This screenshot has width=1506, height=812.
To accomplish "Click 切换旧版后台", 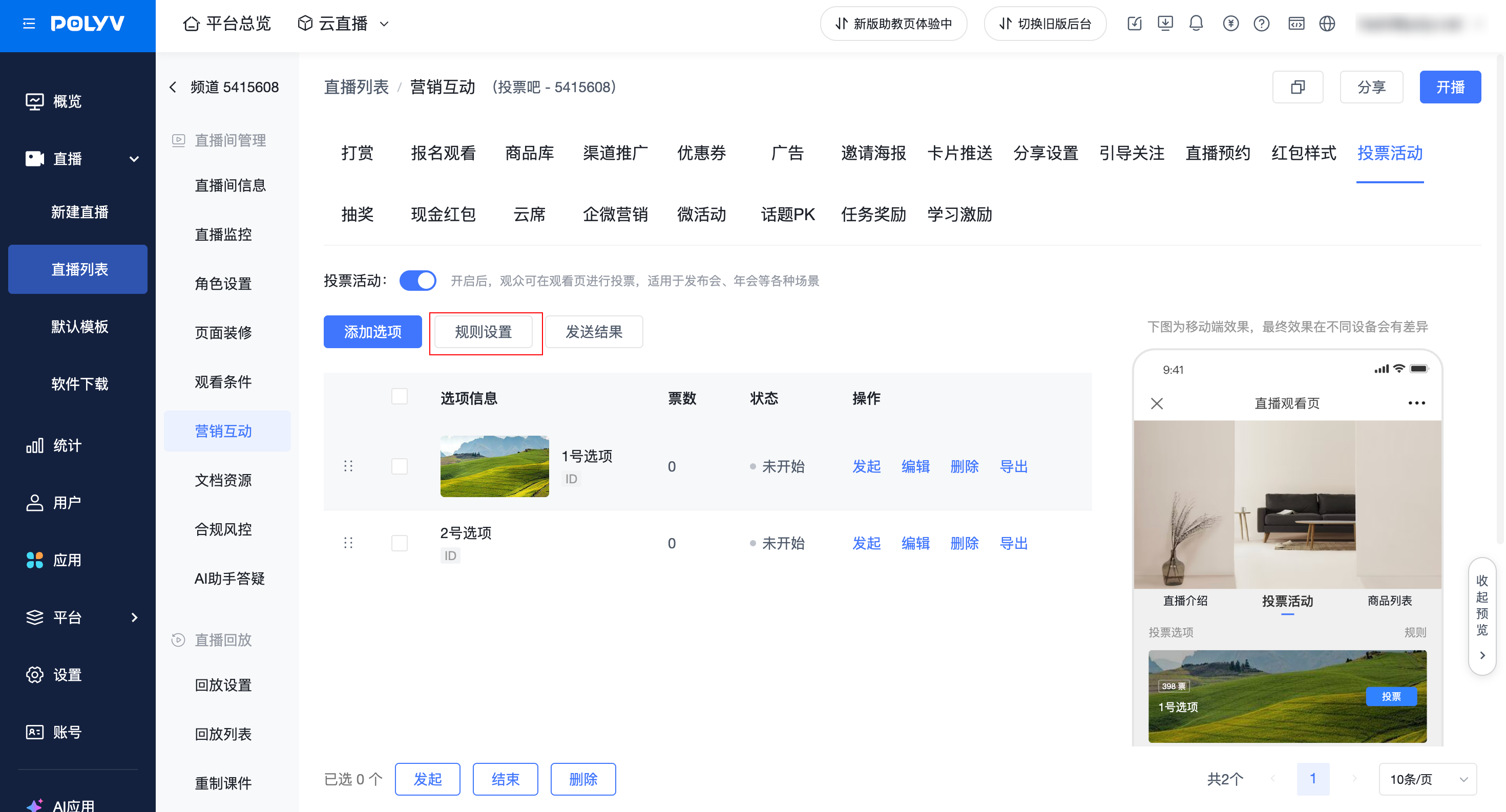I will point(1045,24).
